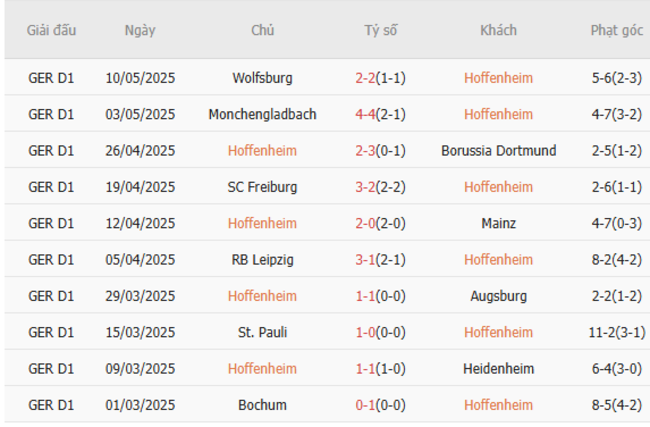Open the St. Pauli team link
Image resolution: width=650 pixels, height=427 pixels.
pyautogui.click(x=262, y=332)
